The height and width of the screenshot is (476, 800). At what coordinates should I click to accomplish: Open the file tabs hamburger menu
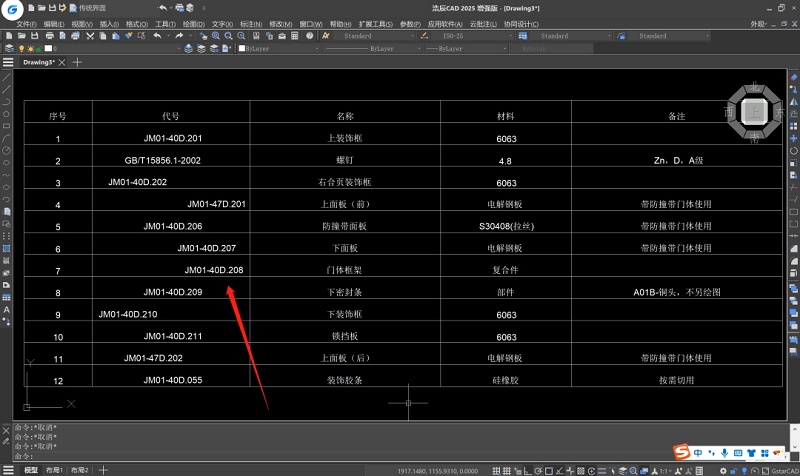[x=8, y=62]
